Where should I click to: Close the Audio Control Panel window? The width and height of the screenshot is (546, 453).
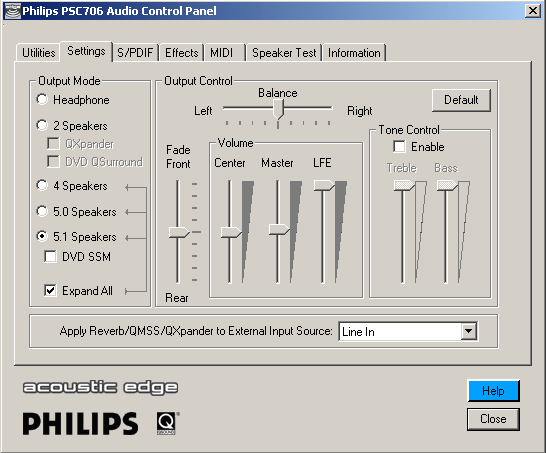tap(532, 11)
